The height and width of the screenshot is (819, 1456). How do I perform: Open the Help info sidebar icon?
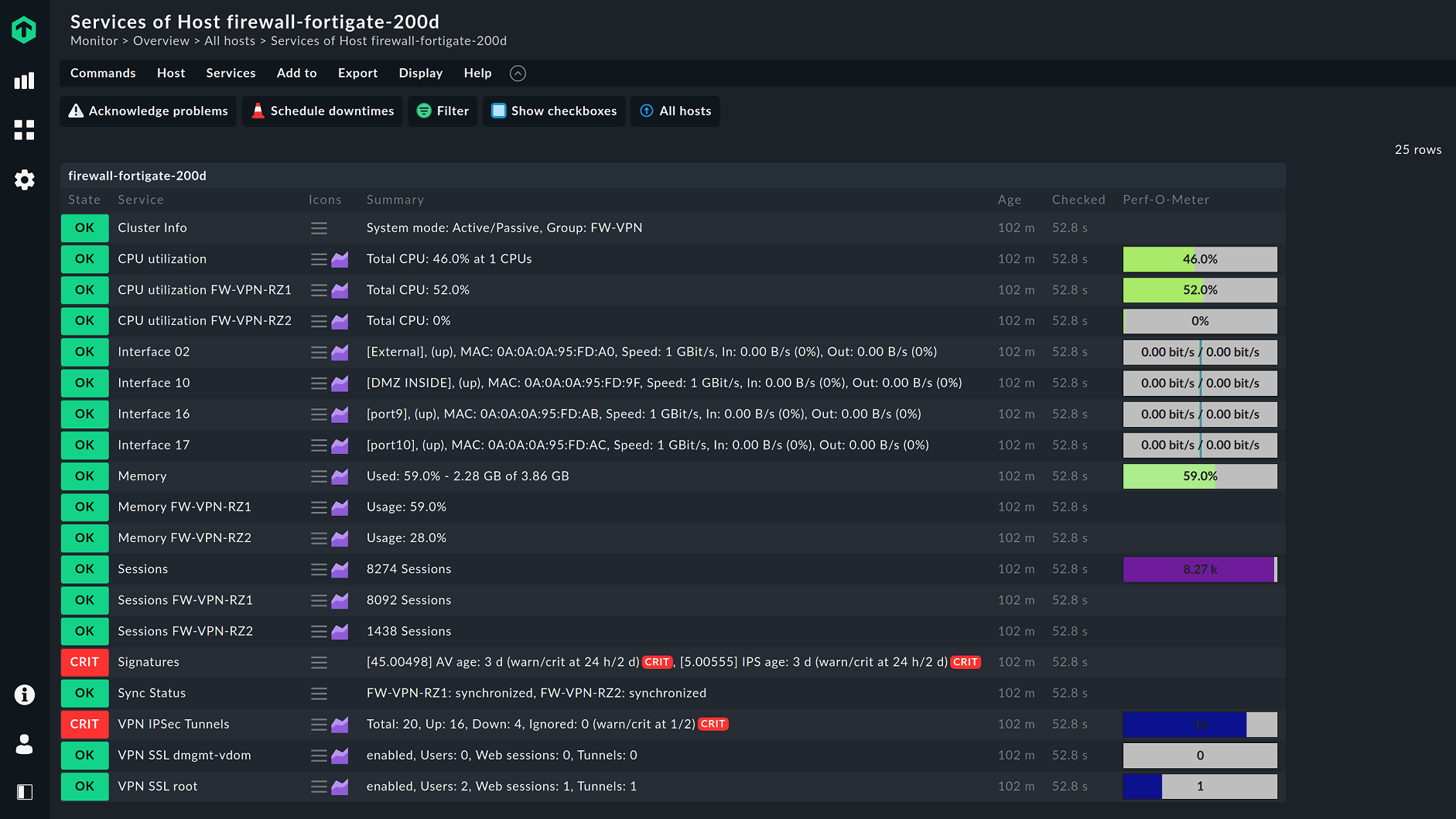tap(24, 694)
